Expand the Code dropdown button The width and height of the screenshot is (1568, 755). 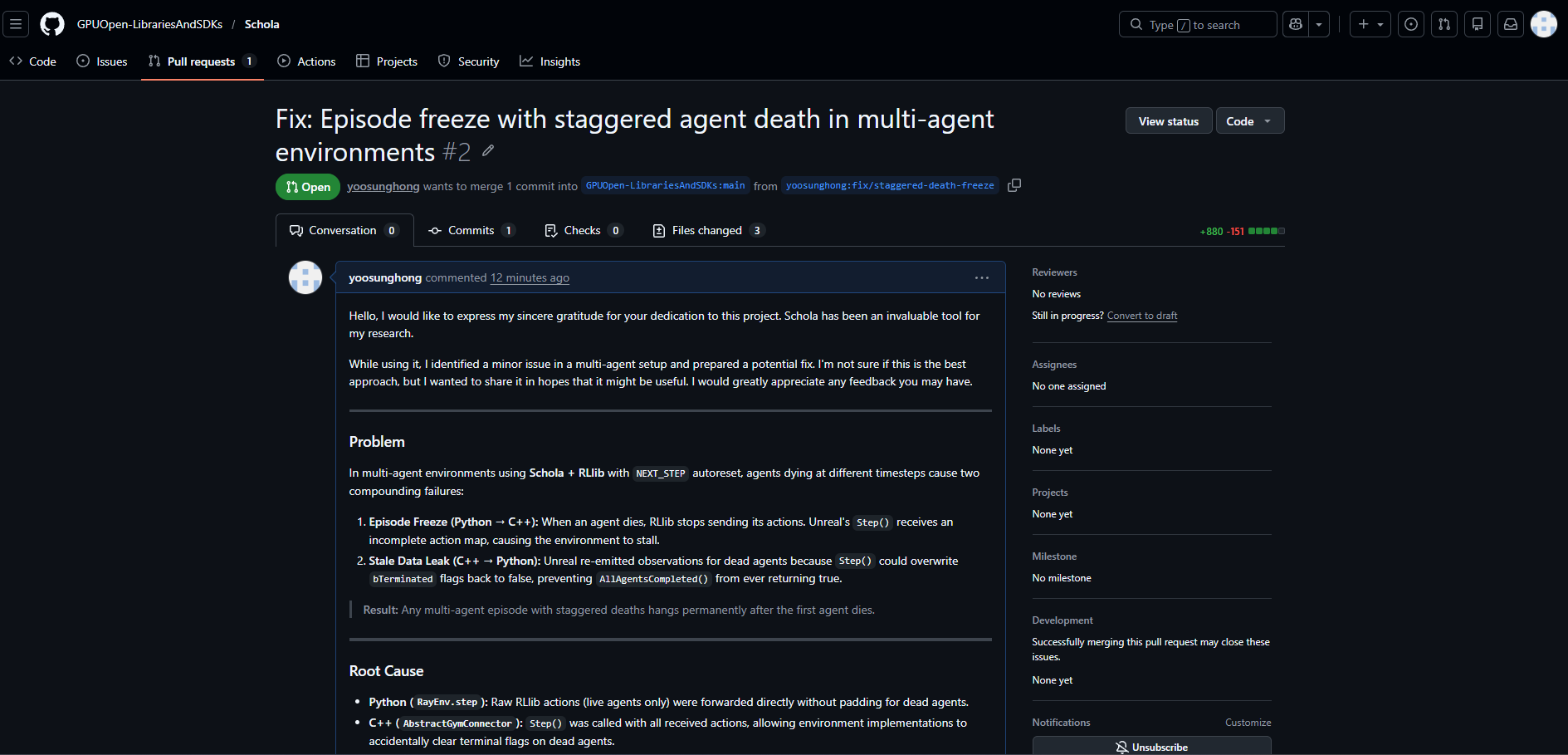tap(1249, 121)
